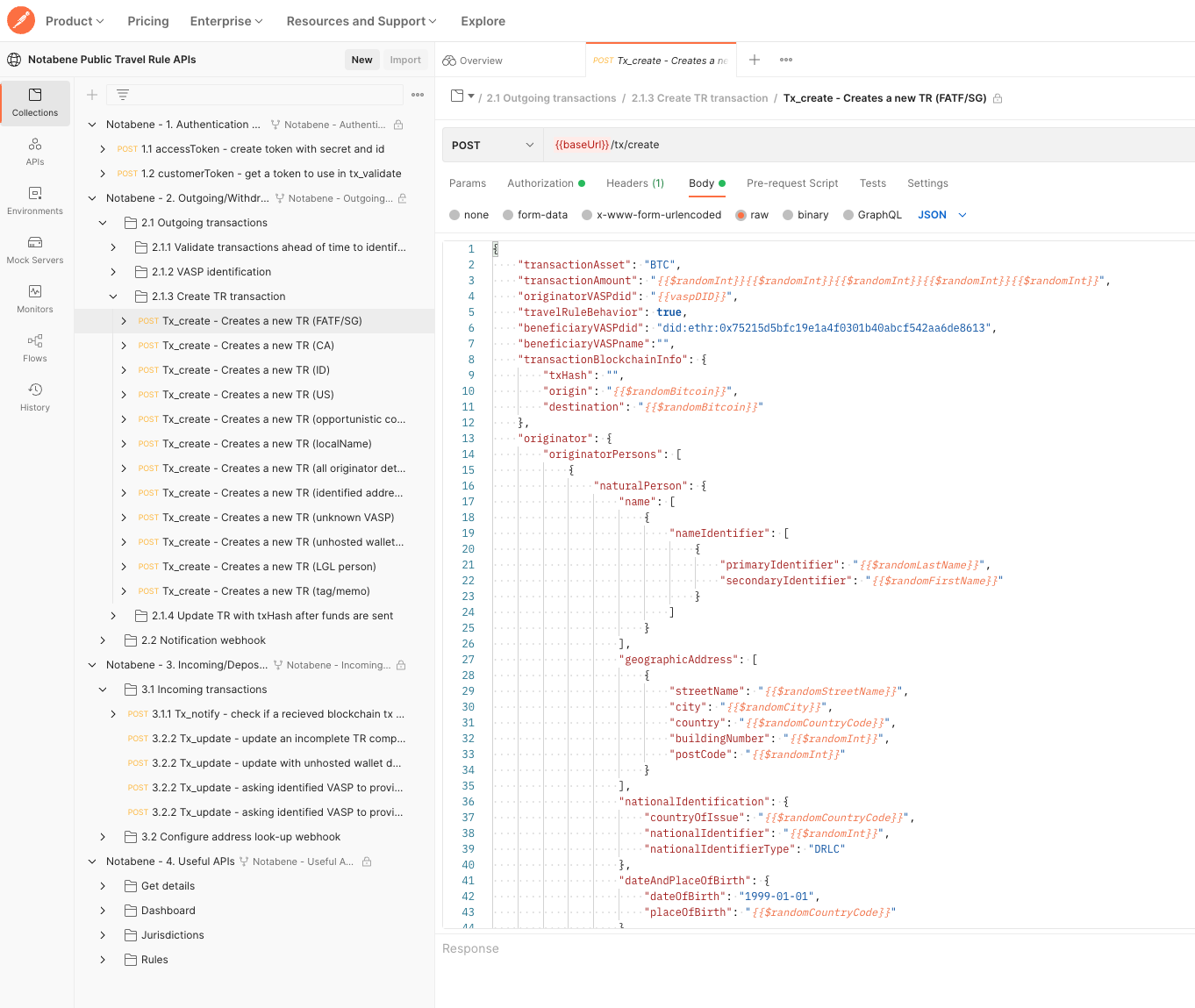Switch to the Params tab
Viewport: 1195px width, 1008px height.
coord(468,183)
